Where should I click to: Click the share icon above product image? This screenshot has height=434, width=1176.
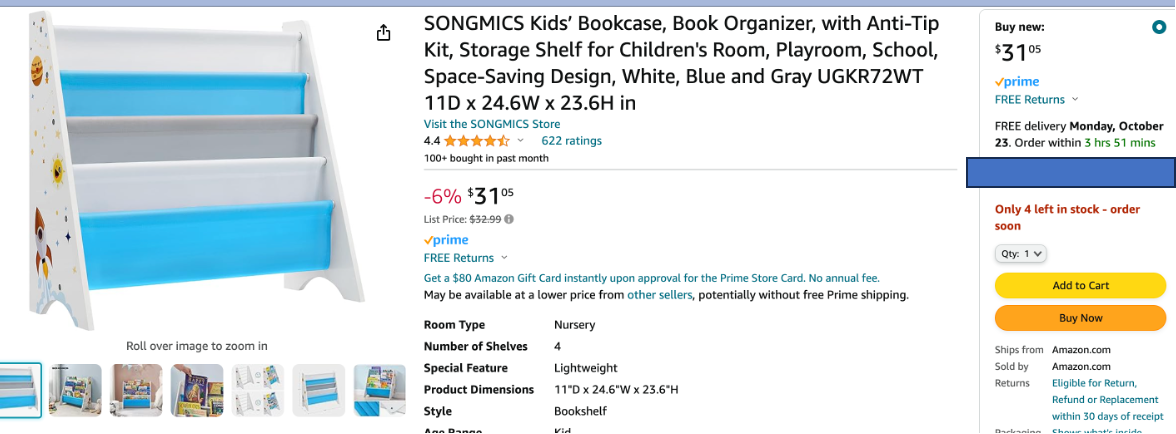pyautogui.click(x=384, y=34)
